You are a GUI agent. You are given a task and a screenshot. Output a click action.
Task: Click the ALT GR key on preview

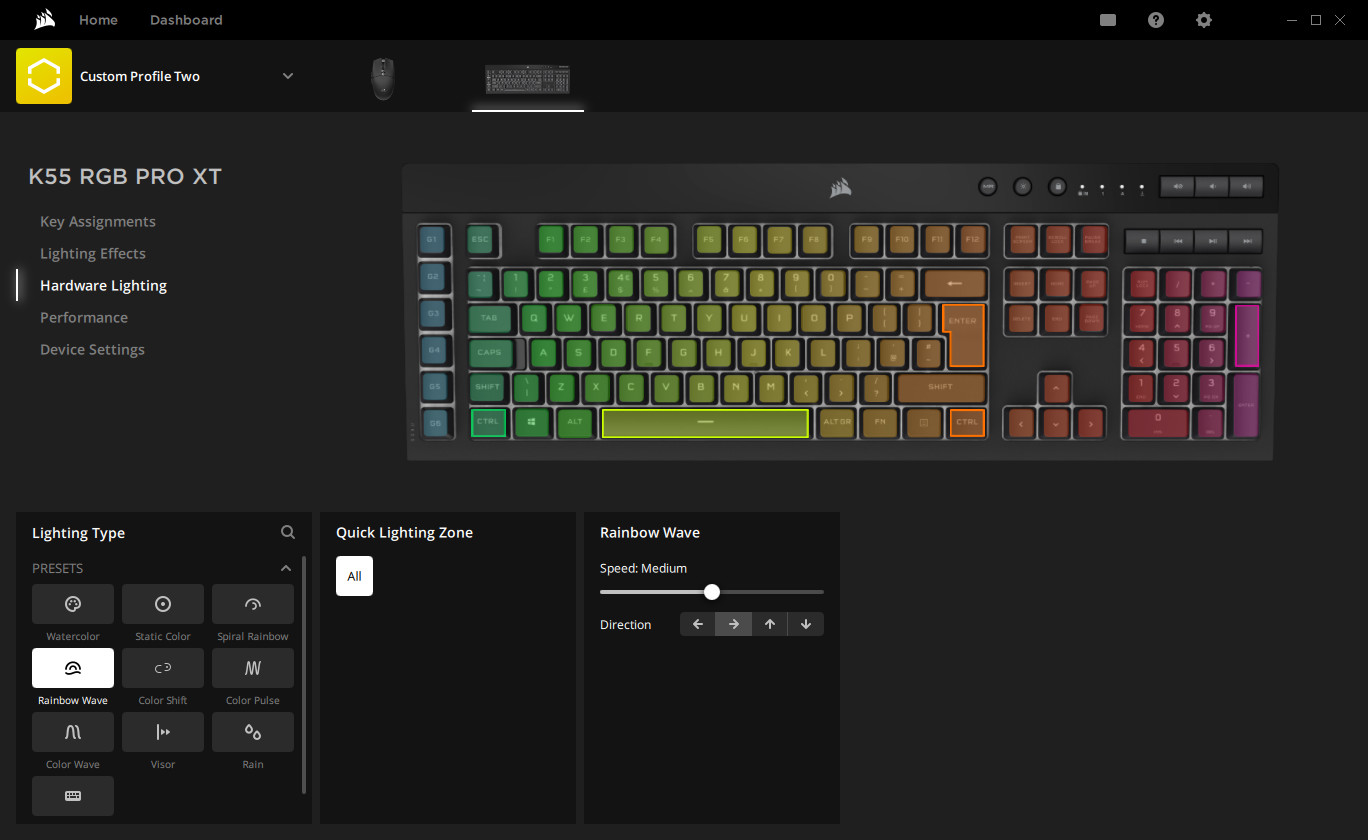pos(837,423)
